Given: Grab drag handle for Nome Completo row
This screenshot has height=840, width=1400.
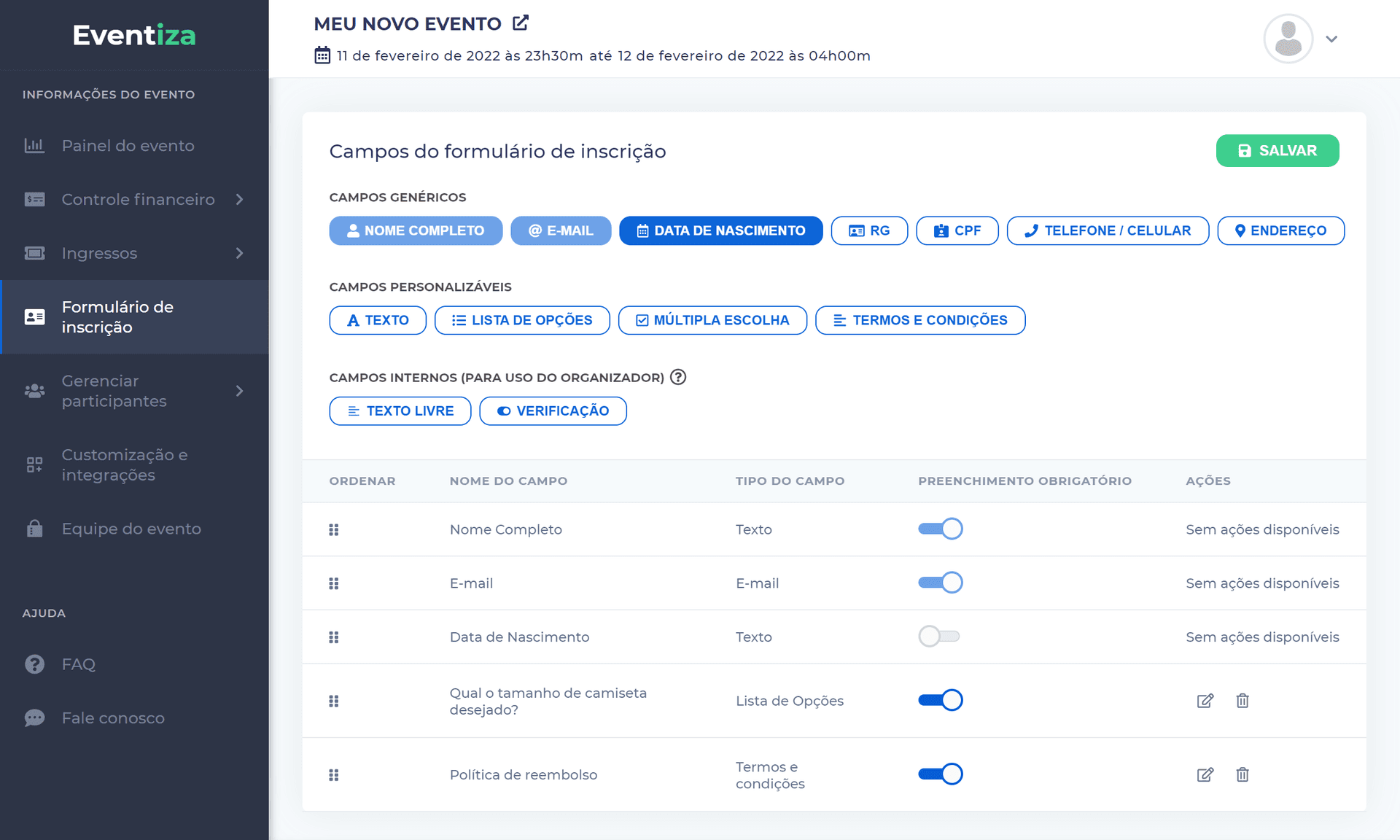Looking at the screenshot, I should (334, 530).
